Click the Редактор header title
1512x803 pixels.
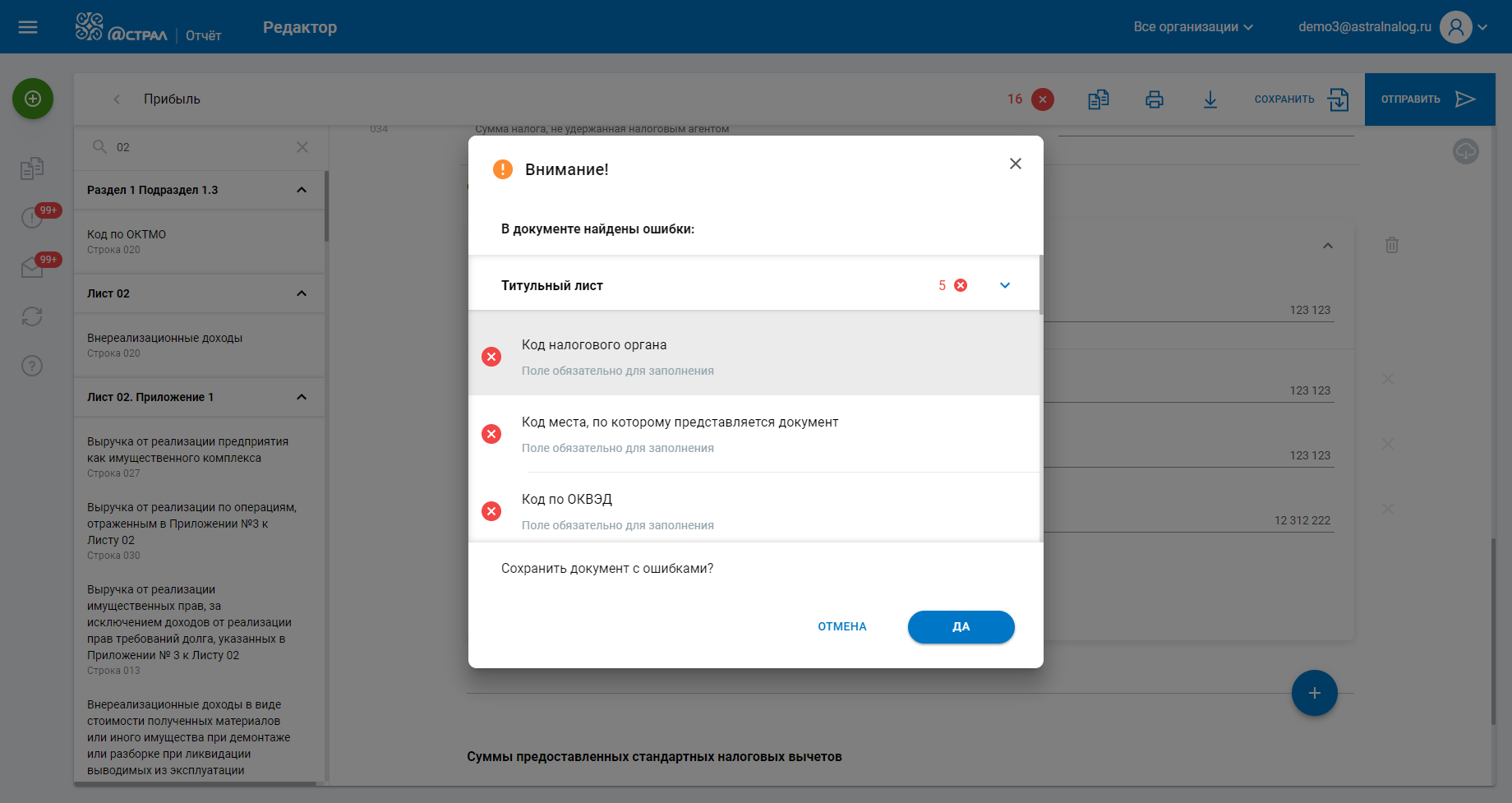pyautogui.click(x=300, y=27)
